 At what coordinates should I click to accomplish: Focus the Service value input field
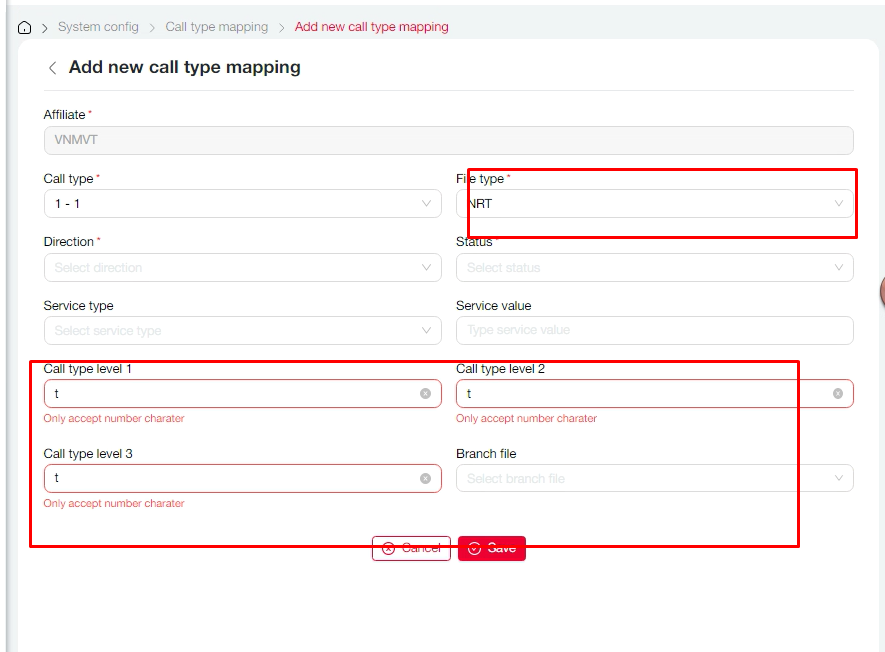(654, 331)
